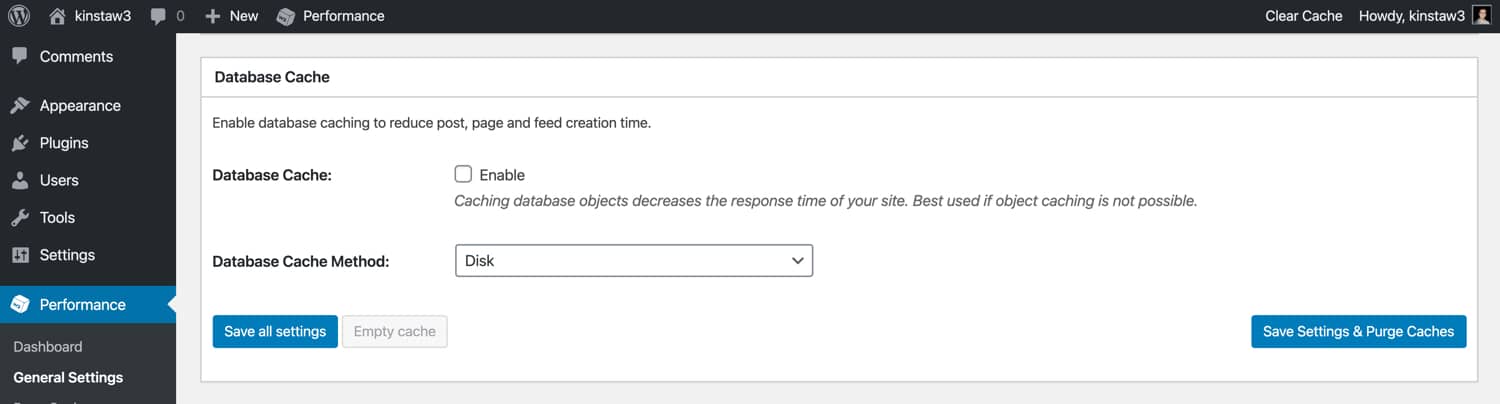Click the Performance cube icon in admin bar

tap(286, 16)
